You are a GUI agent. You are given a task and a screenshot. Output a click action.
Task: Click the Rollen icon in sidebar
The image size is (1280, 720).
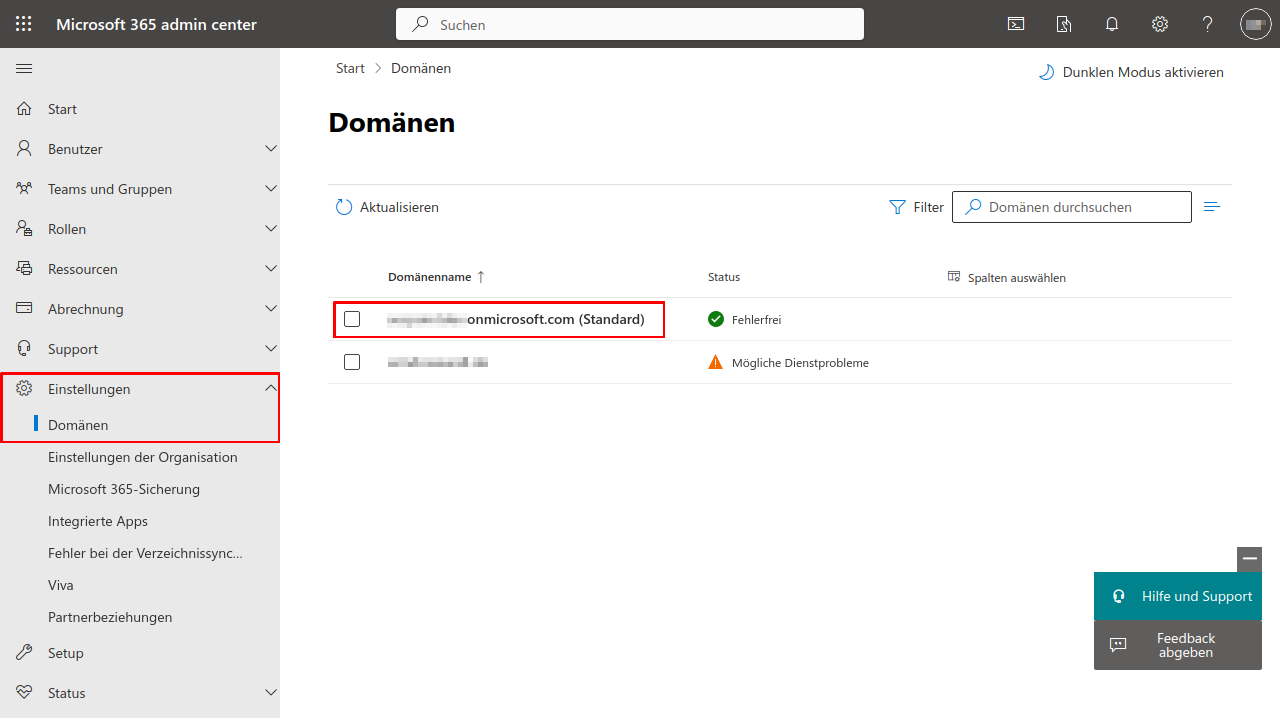click(25, 229)
